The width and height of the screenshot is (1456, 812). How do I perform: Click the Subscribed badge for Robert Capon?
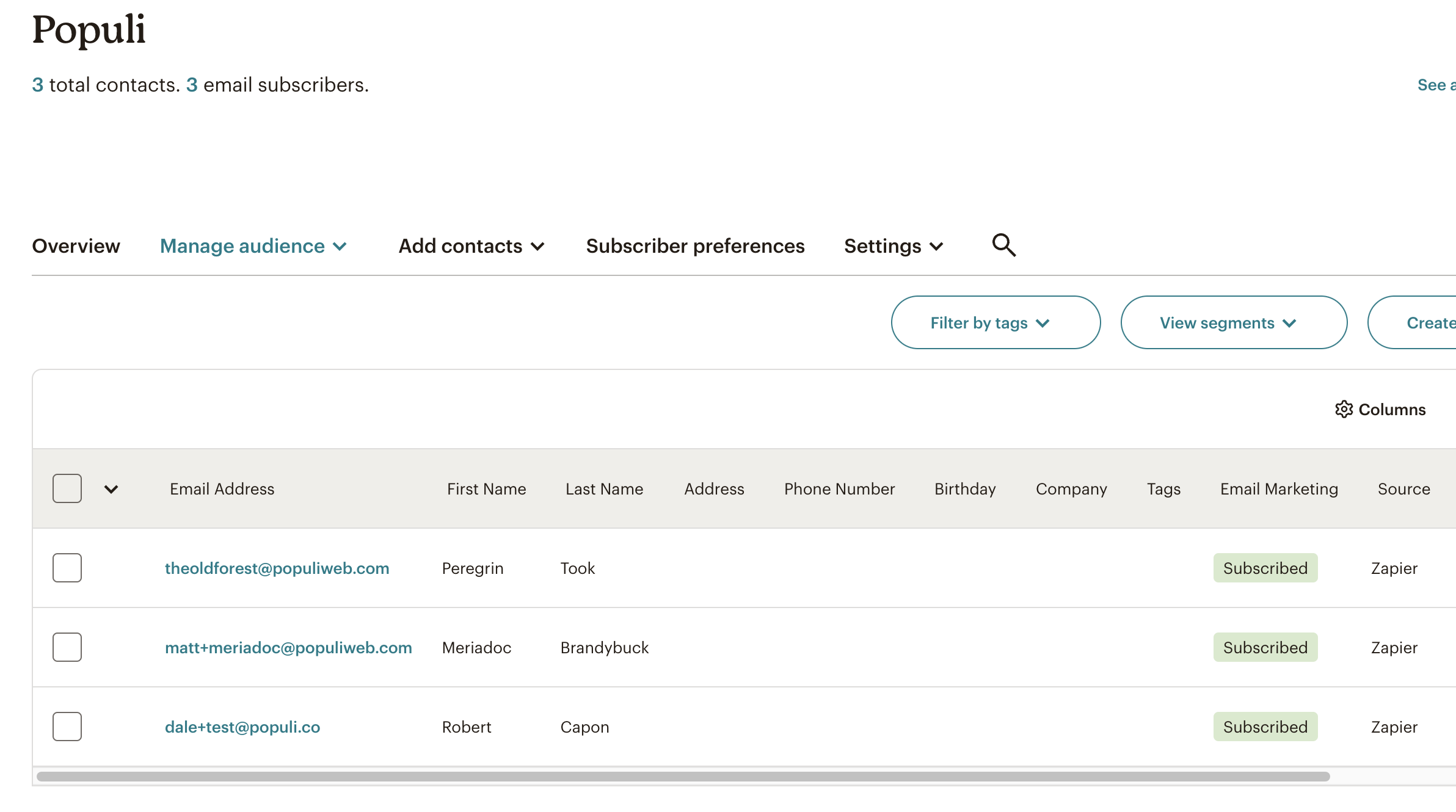point(1265,727)
